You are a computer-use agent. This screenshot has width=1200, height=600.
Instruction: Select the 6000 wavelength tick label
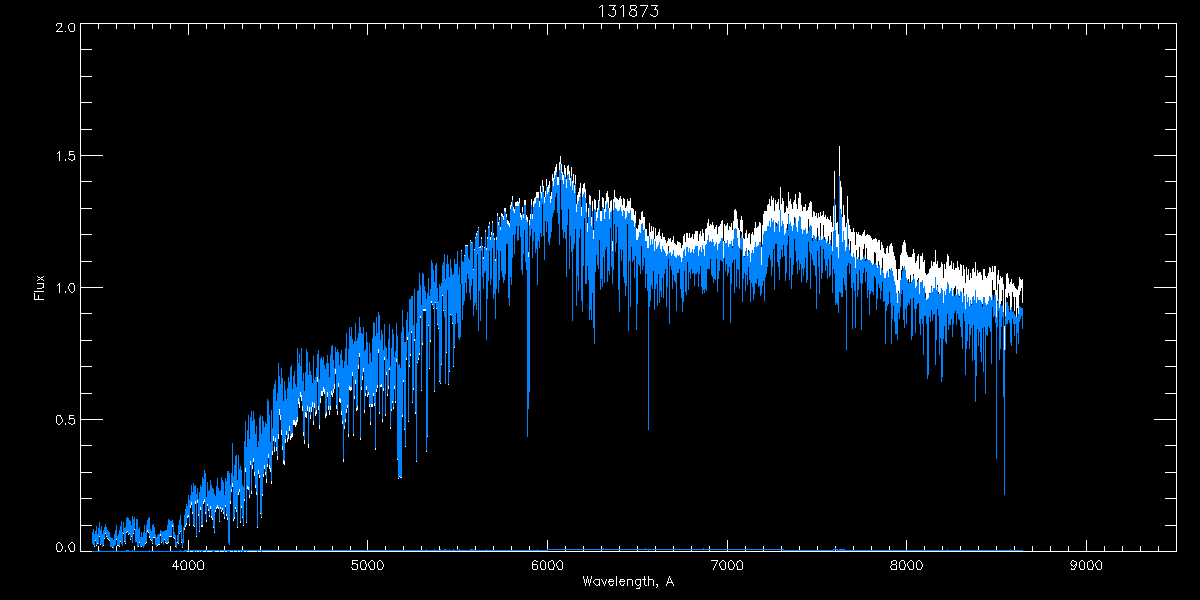point(547,565)
